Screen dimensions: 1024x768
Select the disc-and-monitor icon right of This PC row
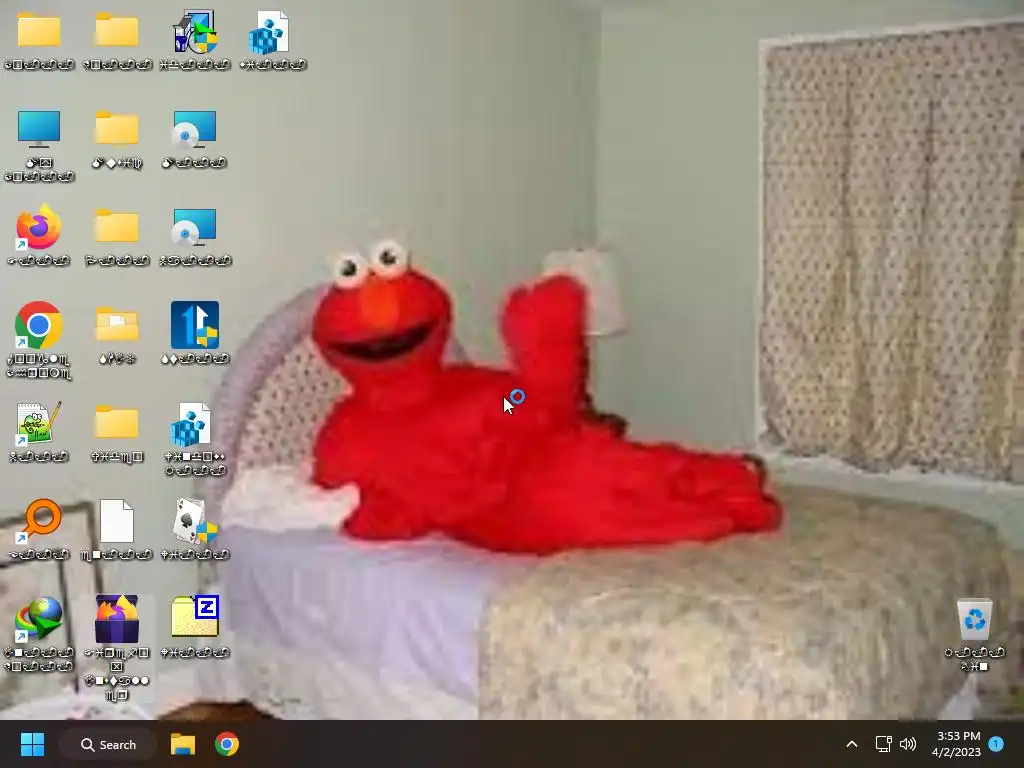[x=195, y=129]
